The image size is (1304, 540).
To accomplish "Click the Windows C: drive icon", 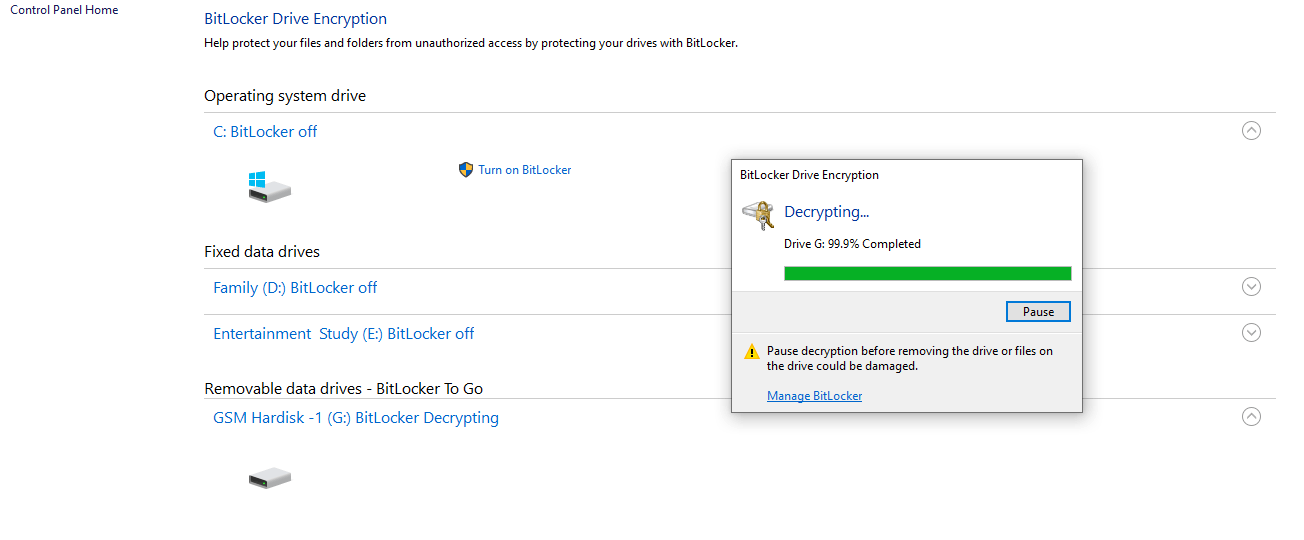I will [269, 186].
